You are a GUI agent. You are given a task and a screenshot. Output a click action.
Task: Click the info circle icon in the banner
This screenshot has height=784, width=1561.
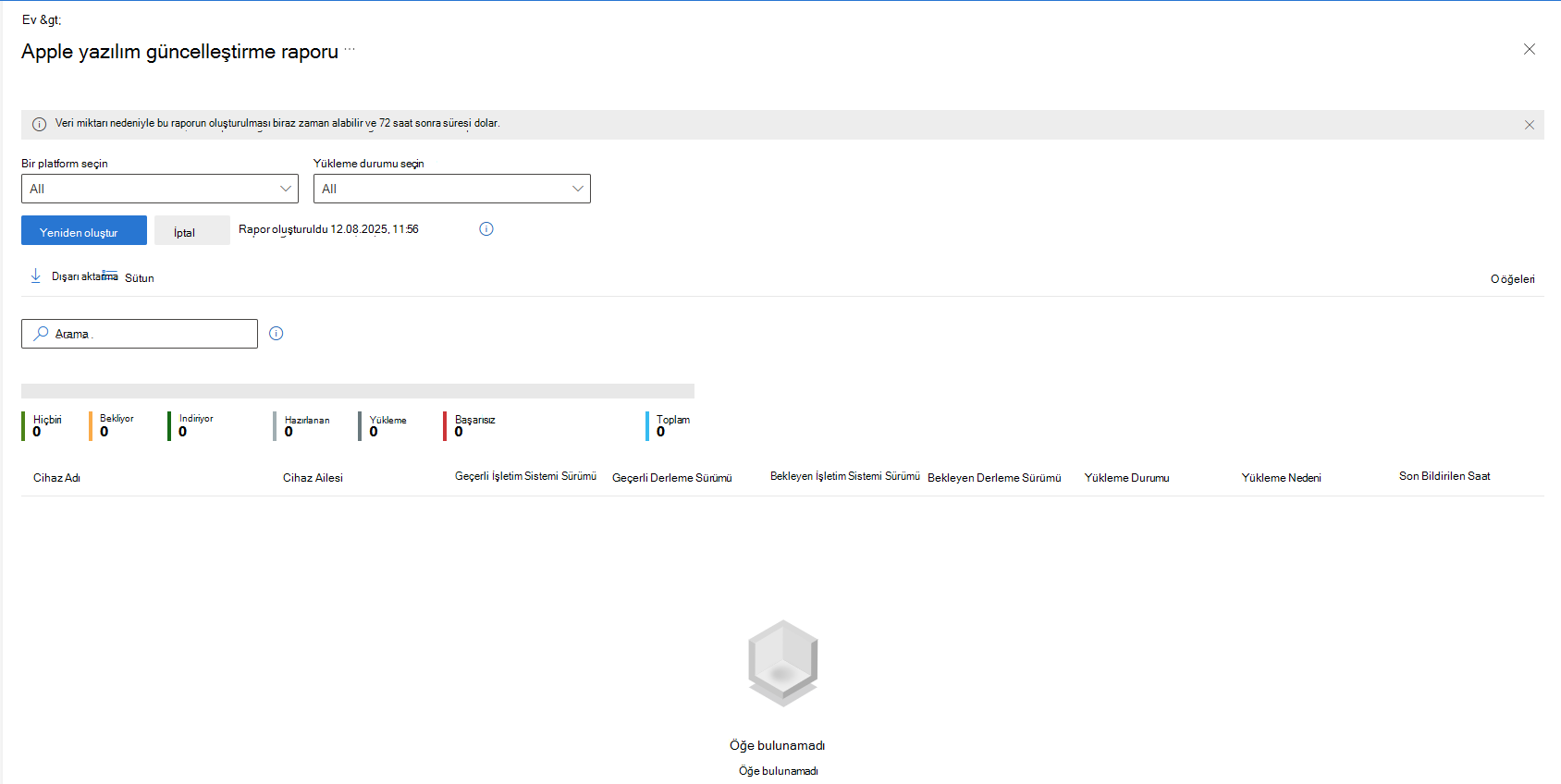(x=40, y=124)
